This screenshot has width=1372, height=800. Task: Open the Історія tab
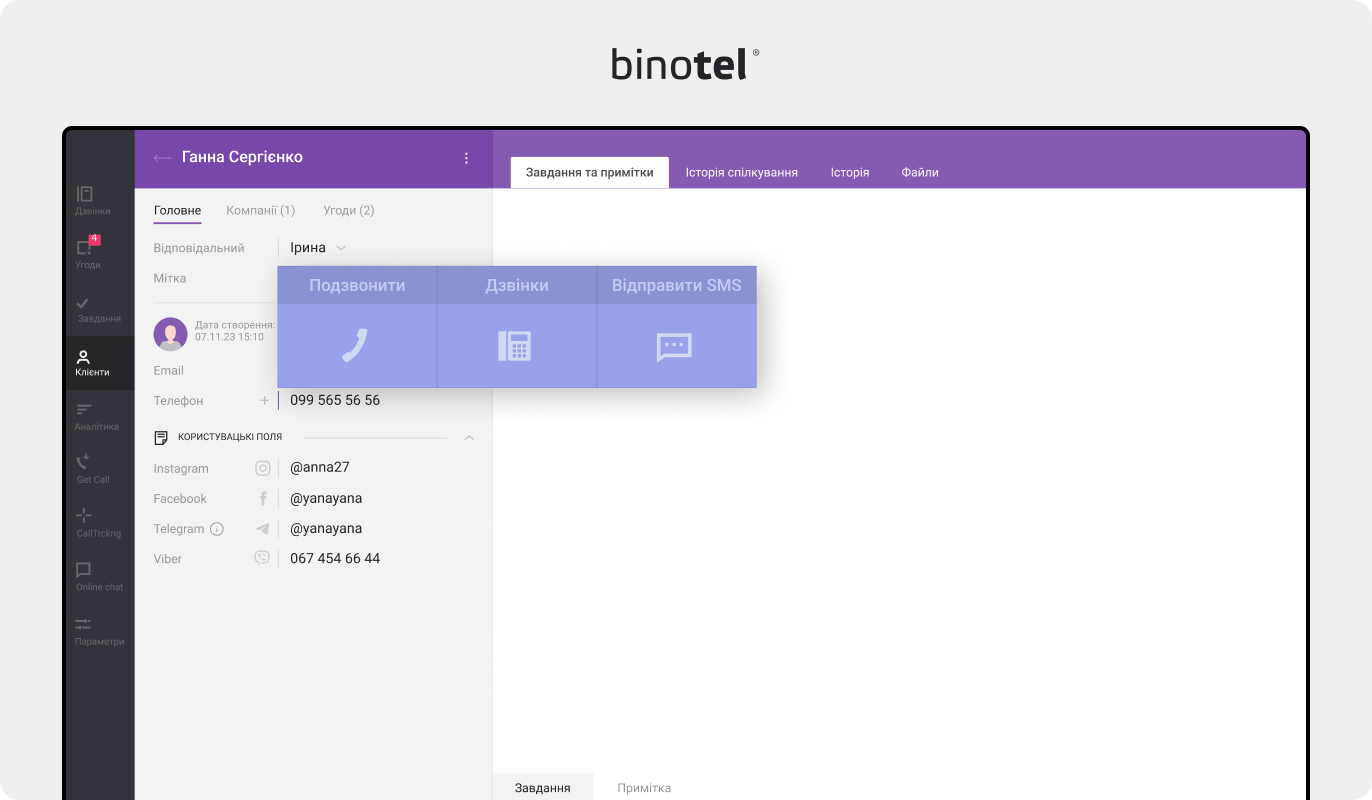pyautogui.click(x=850, y=172)
